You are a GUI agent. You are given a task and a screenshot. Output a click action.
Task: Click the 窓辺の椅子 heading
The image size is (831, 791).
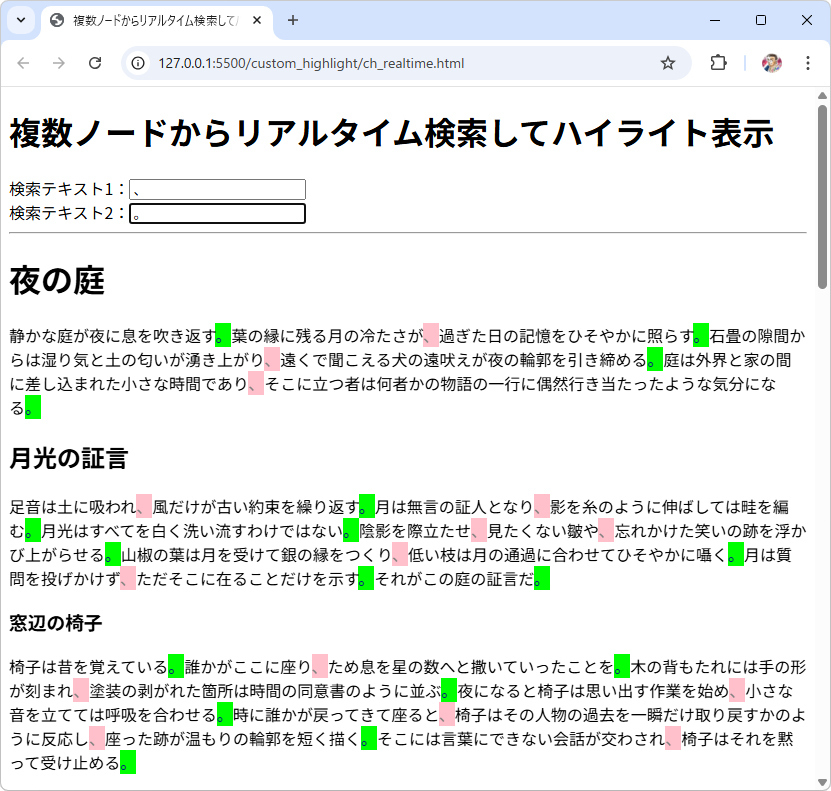56,624
